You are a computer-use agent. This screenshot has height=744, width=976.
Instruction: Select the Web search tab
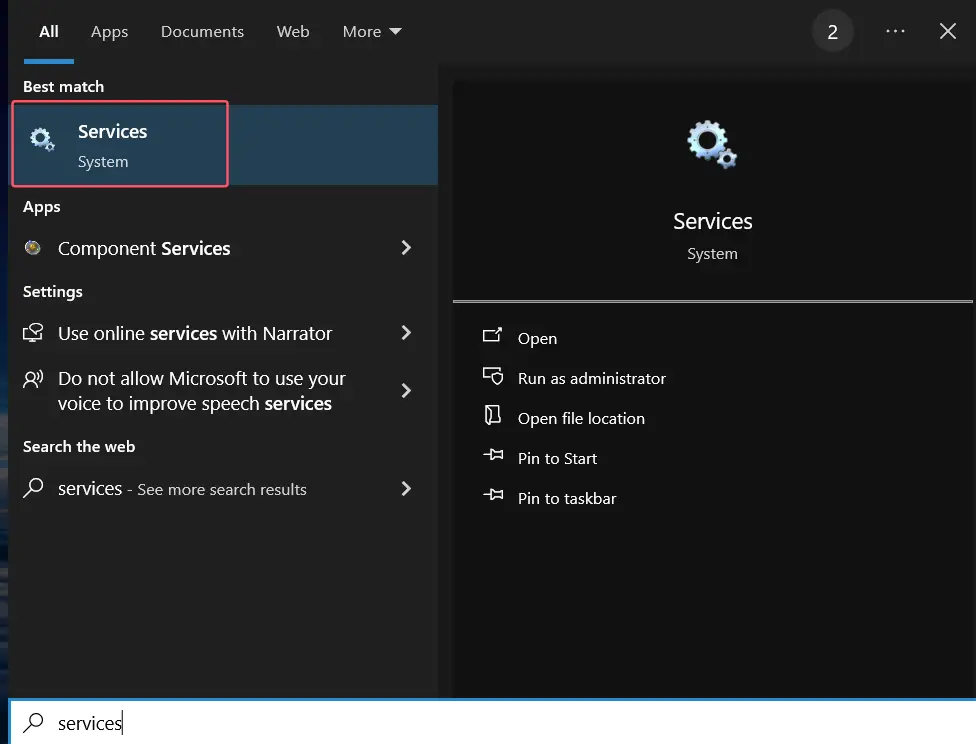(x=293, y=32)
